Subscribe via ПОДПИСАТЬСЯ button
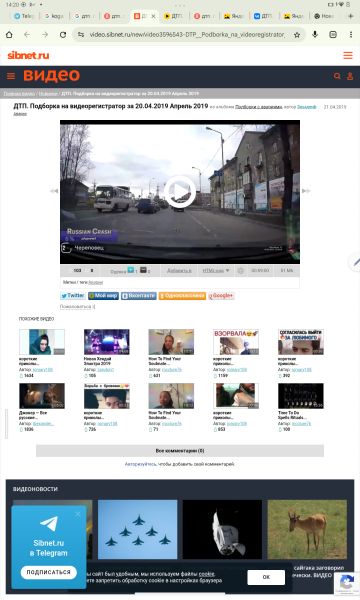360x600 pixels. [x=49, y=572]
